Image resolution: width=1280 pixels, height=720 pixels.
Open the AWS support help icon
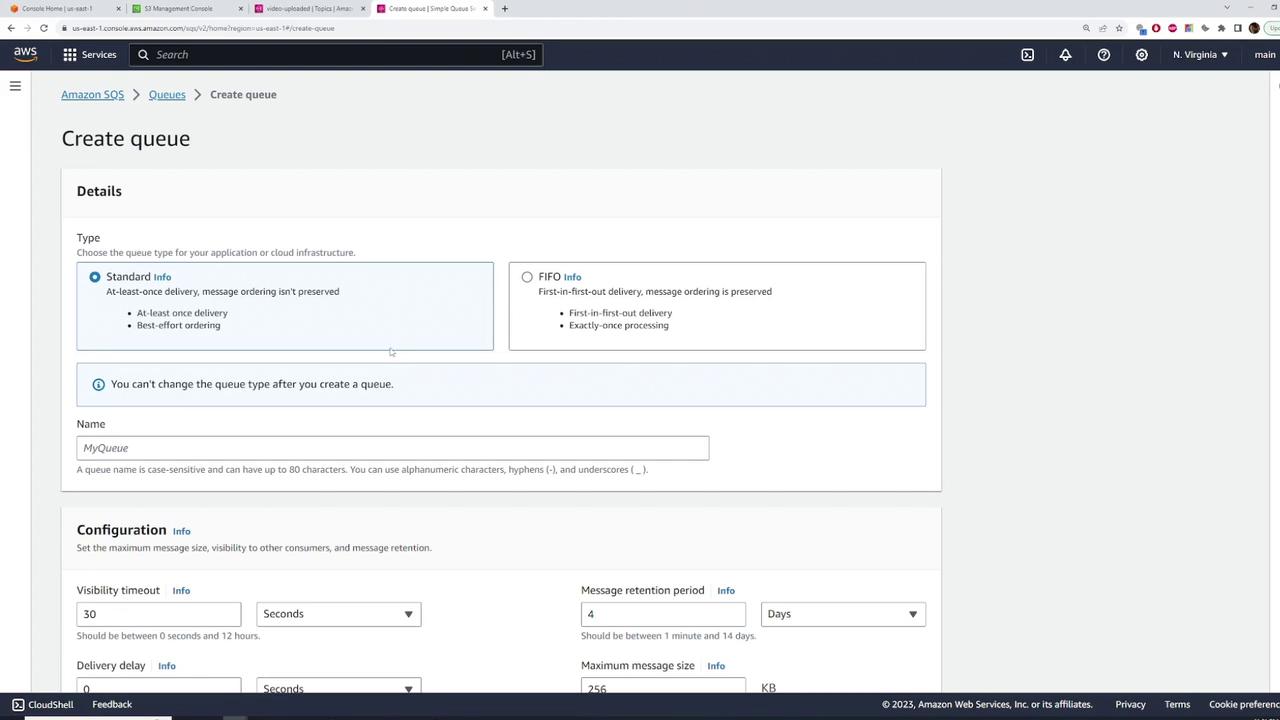pos(1104,55)
